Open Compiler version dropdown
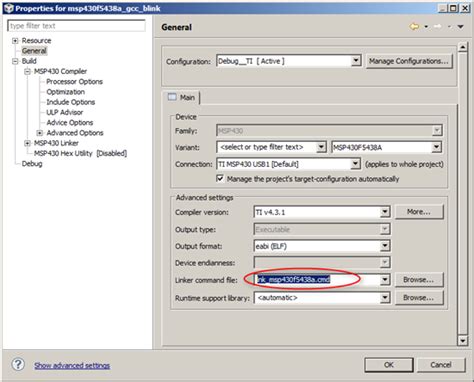Screen dimensions: 474x382 (385, 212)
